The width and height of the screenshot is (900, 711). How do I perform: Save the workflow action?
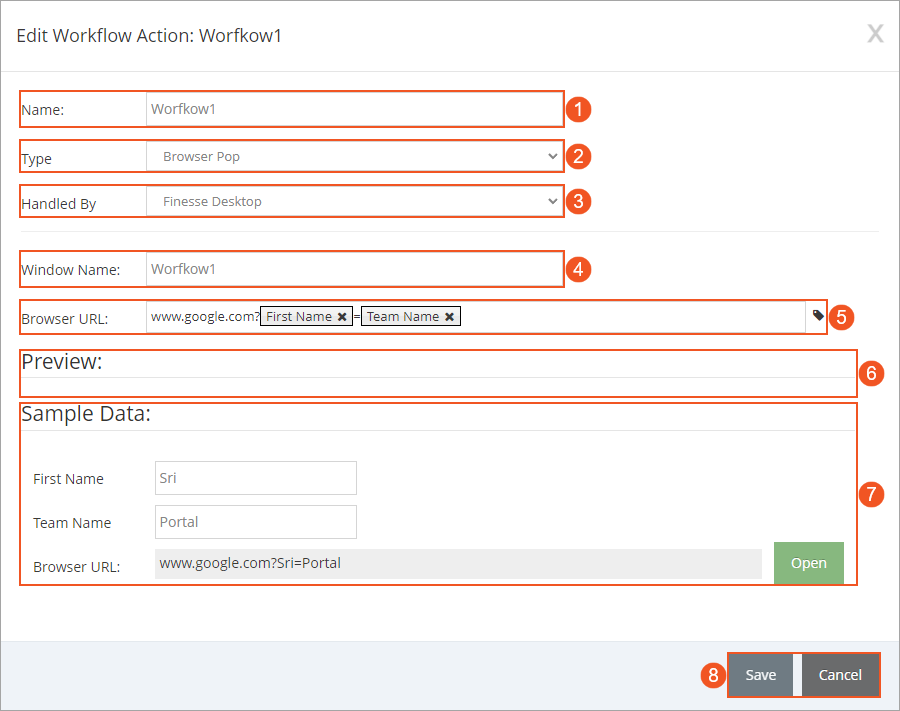(761, 674)
